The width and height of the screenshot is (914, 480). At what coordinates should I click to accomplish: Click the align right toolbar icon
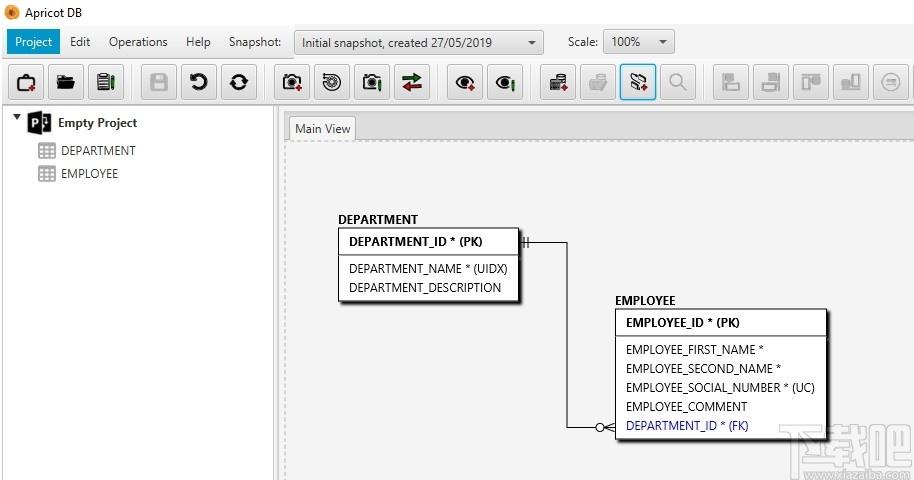(771, 82)
